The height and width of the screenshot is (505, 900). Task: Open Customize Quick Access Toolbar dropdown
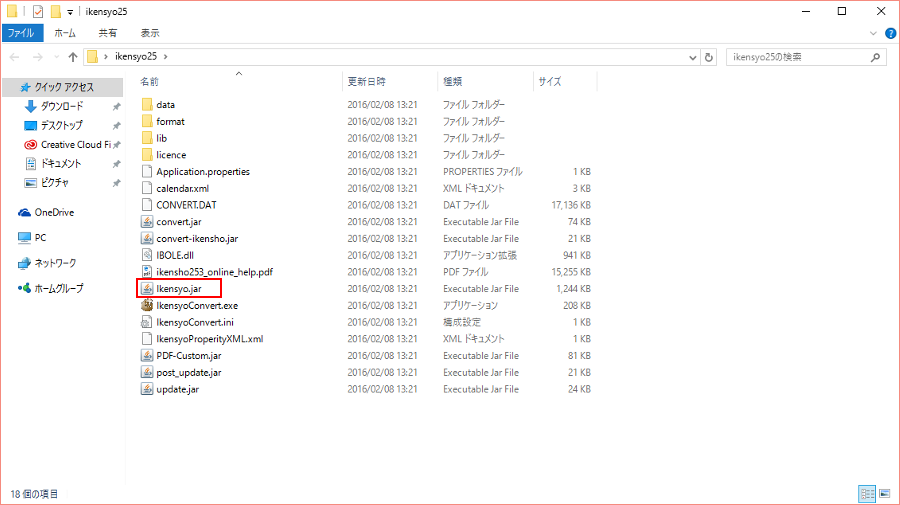[x=70, y=12]
